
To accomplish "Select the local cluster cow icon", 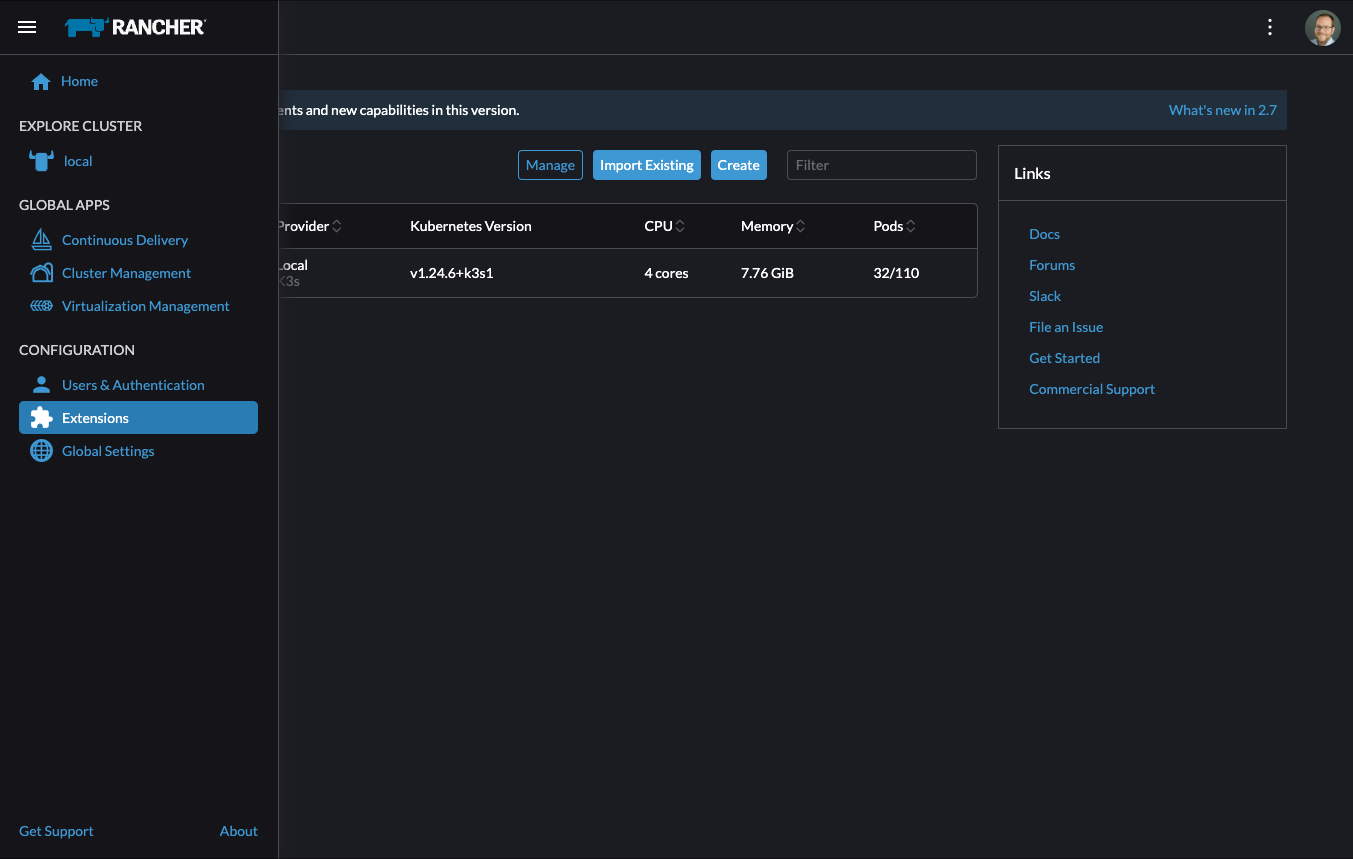I will [x=41, y=161].
